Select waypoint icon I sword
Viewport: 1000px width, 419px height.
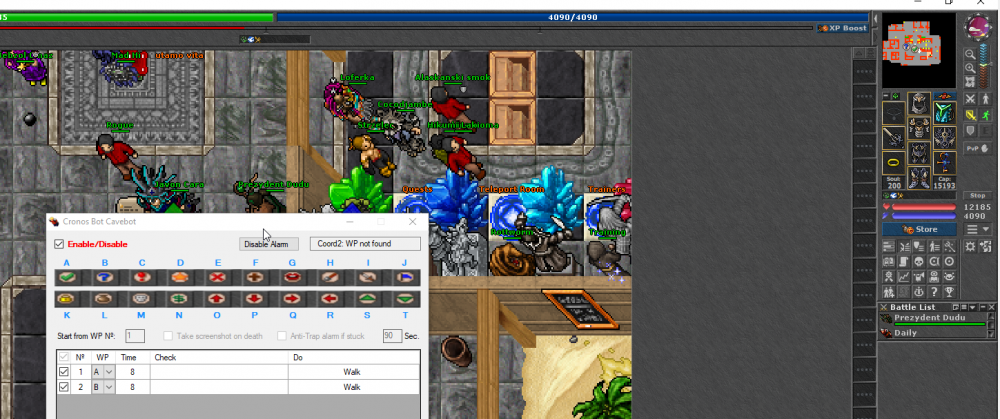367,277
